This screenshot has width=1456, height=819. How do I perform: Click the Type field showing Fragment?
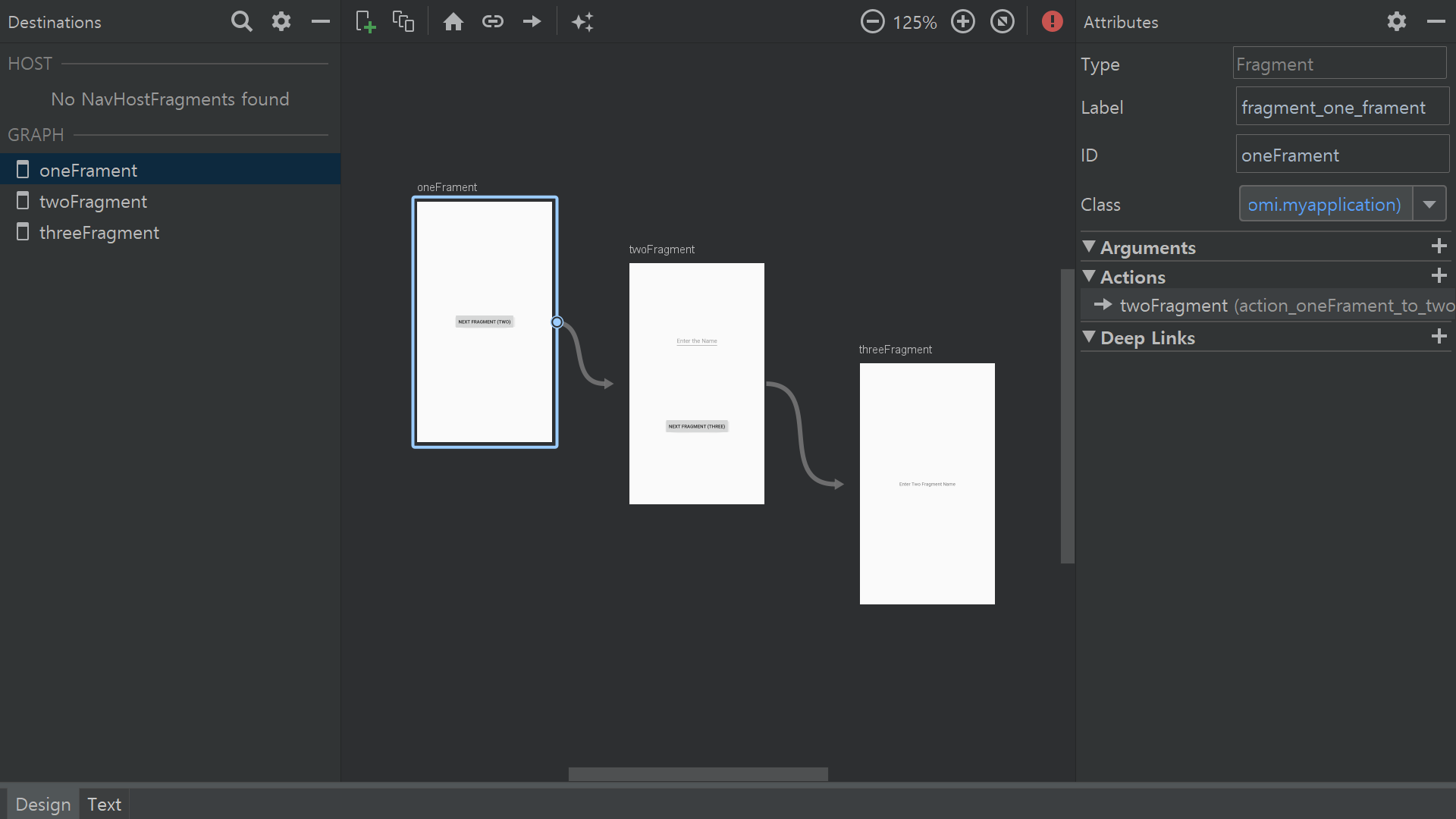[x=1340, y=64]
